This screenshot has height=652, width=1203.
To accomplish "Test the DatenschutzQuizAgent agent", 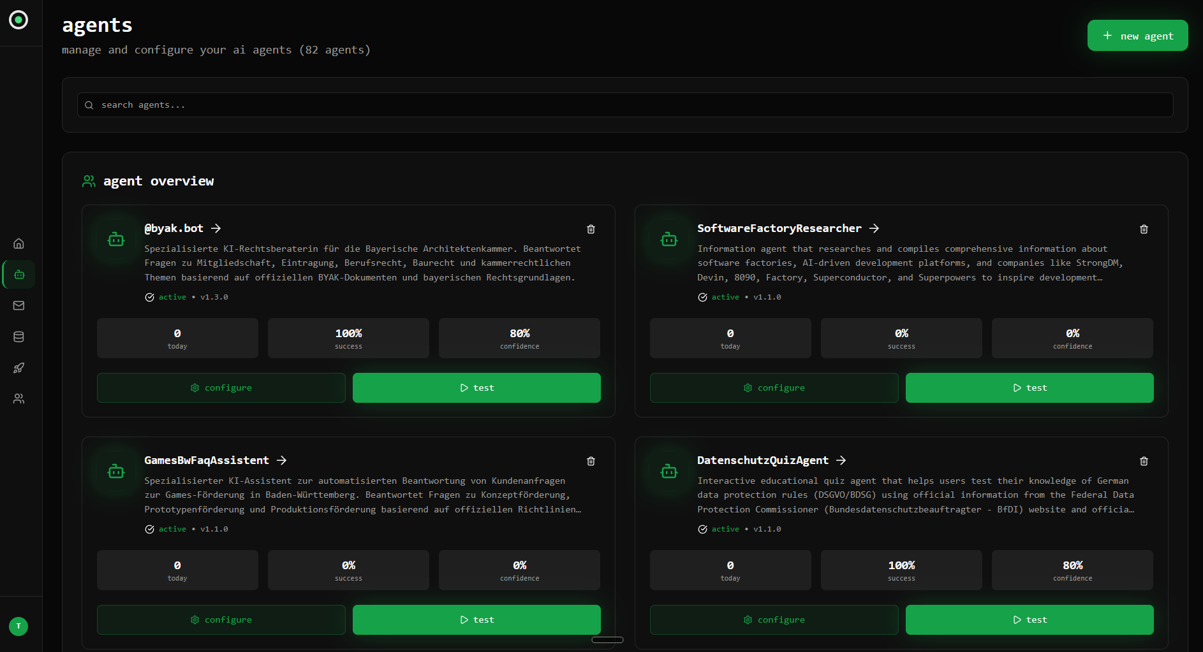I will pos(1030,620).
